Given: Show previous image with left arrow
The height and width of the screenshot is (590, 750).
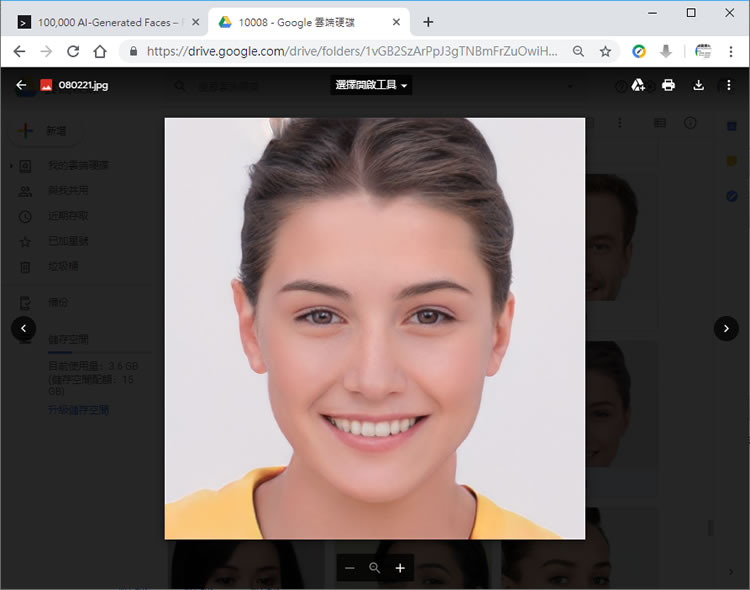Looking at the screenshot, I should point(23,328).
